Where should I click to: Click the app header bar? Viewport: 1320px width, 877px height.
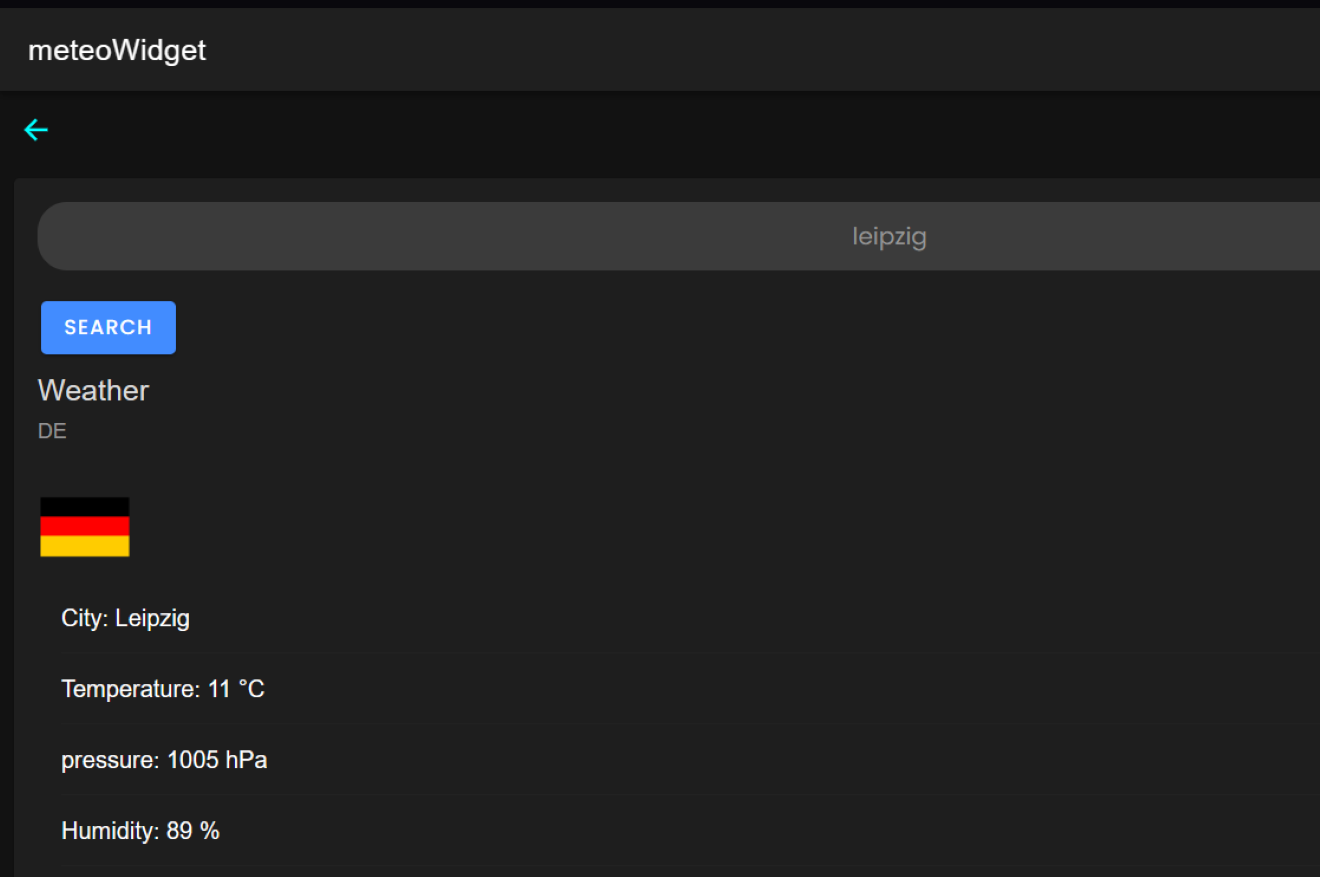(660, 49)
